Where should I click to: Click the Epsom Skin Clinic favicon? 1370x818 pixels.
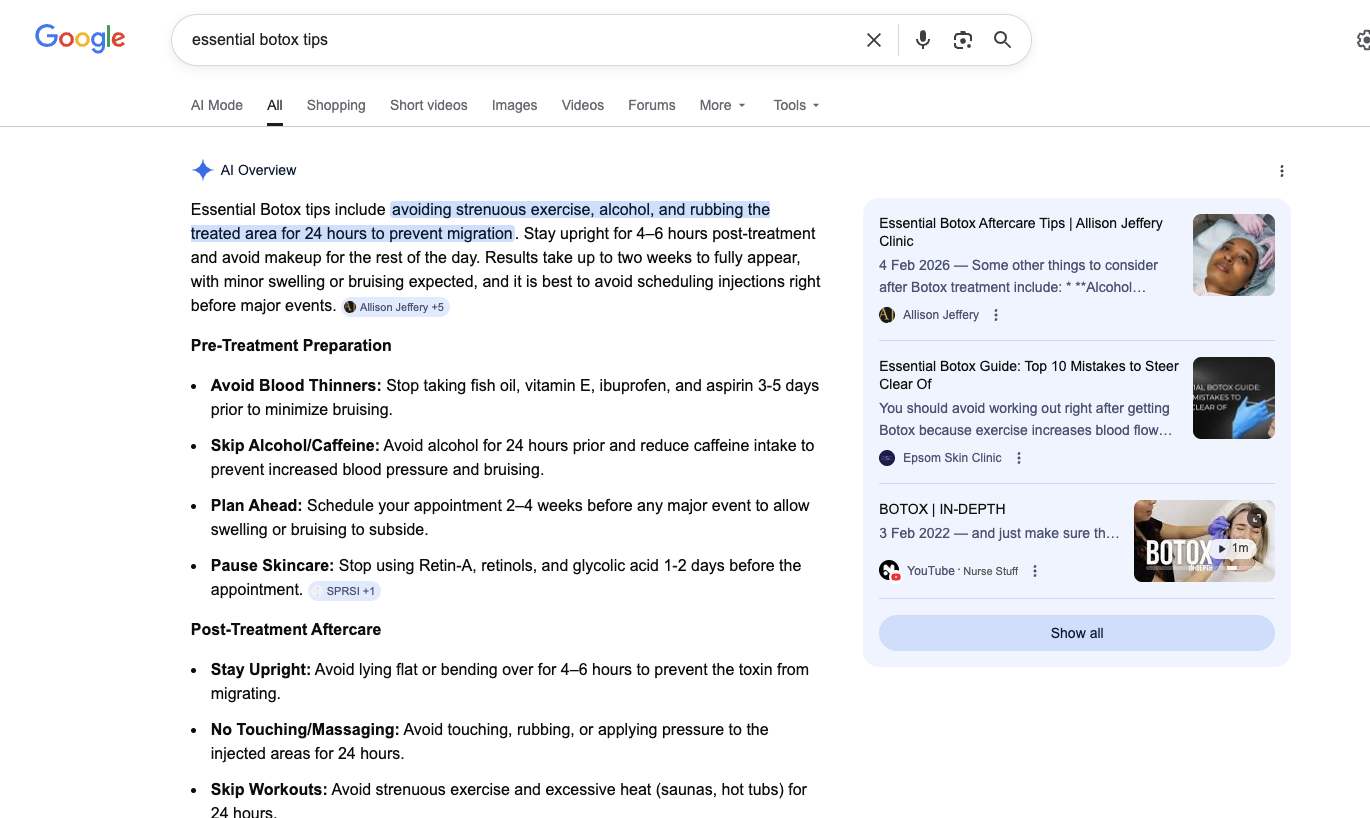click(x=887, y=458)
